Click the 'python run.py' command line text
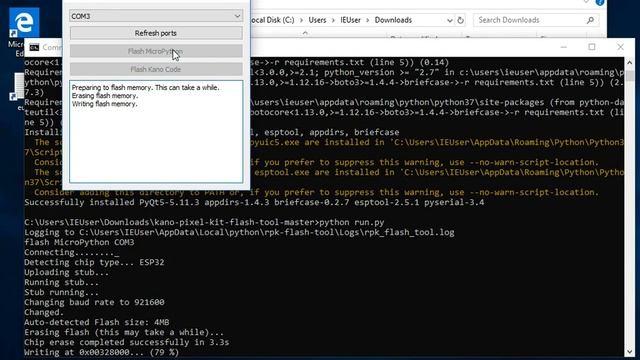Viewport: 640px width, 360px height. pyautogui.click(x=351, y=222)
